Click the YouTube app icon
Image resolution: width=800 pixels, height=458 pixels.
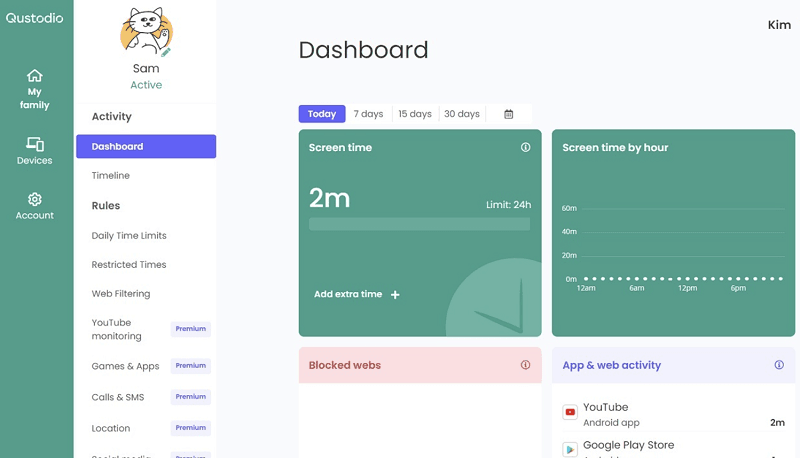pos(570,412)
